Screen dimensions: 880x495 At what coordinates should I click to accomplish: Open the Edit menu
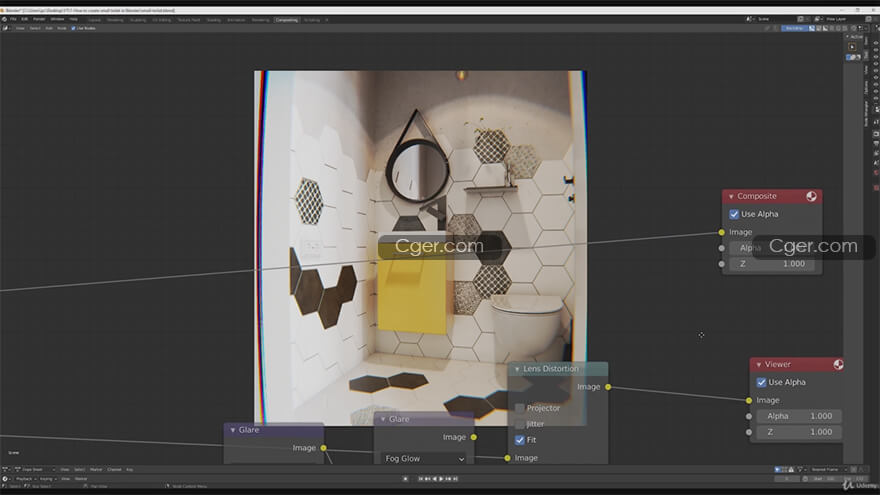(x=25, y=19)
